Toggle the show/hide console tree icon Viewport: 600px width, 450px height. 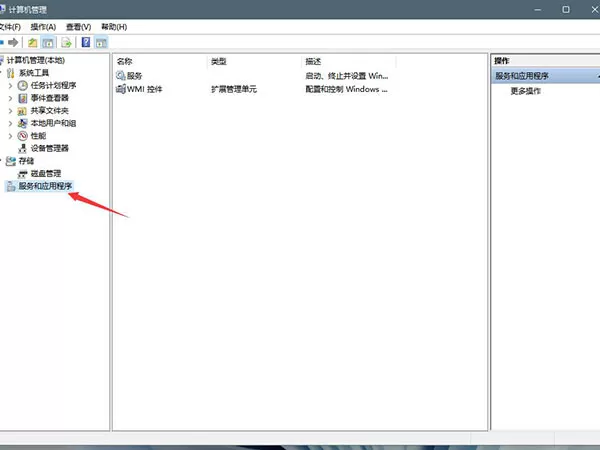[48, 42]
